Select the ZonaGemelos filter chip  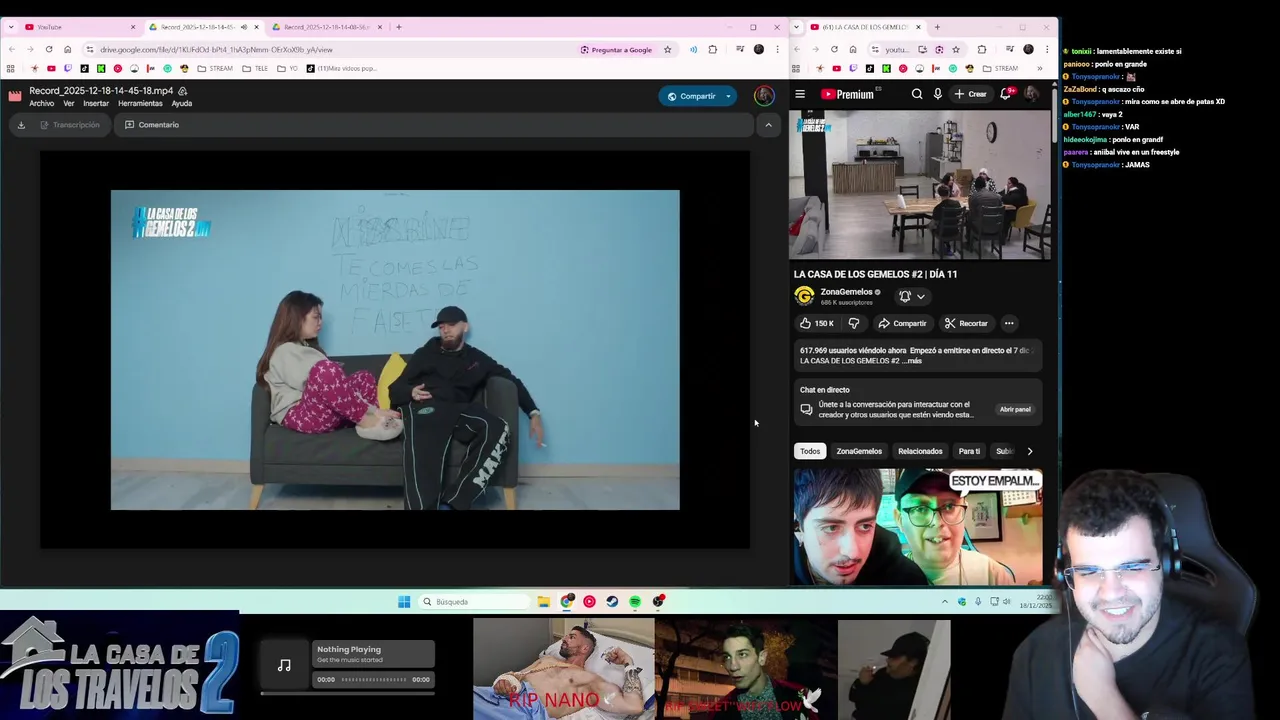[859, 451]
